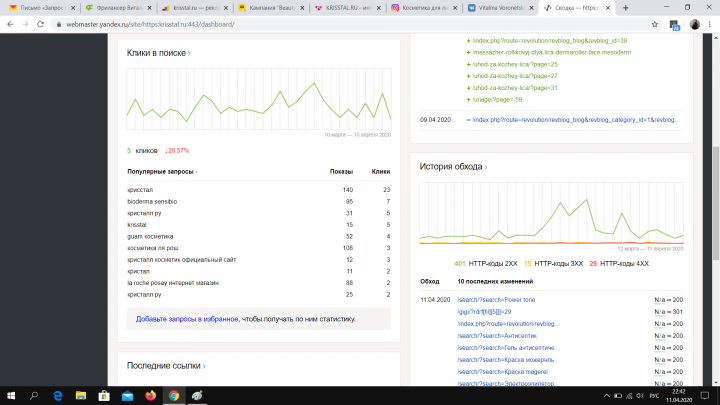Click the URL address bar
The width and height of the screenshot is (720, 405).
tap(349, 24)
